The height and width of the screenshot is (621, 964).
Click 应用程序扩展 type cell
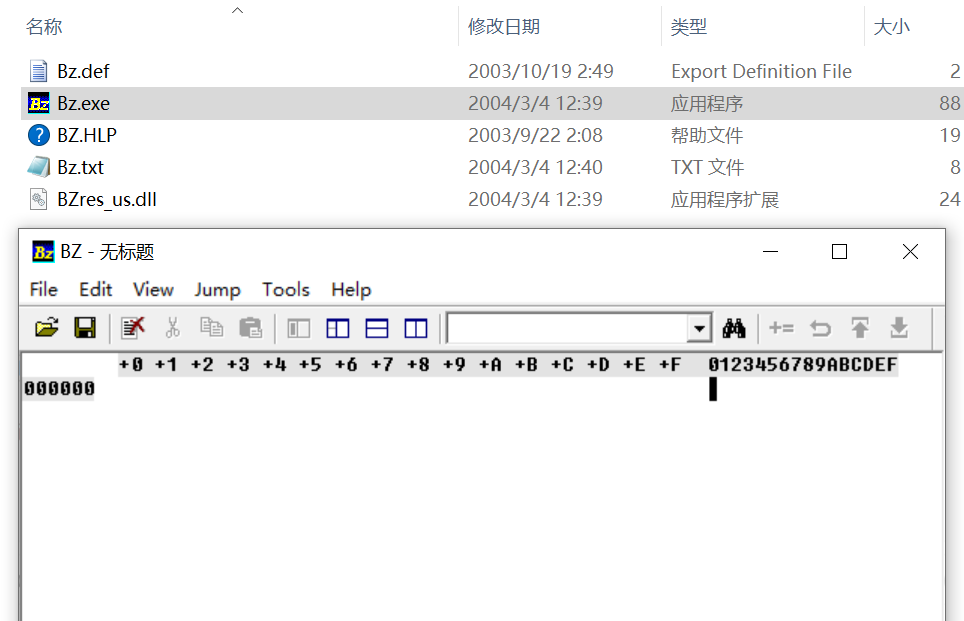tap(725, 199)
